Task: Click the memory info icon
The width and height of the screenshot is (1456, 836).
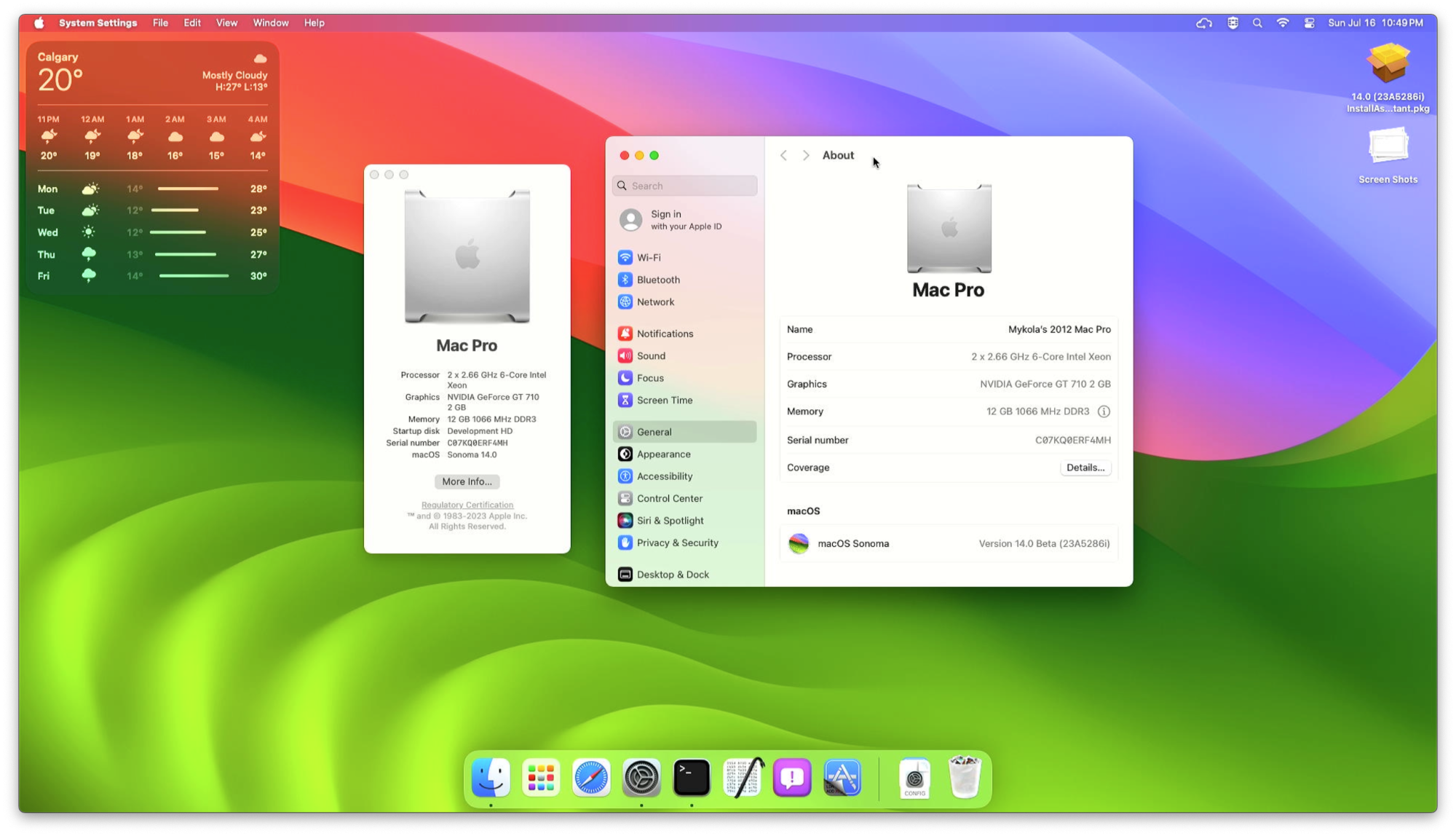Action: 1104,412
